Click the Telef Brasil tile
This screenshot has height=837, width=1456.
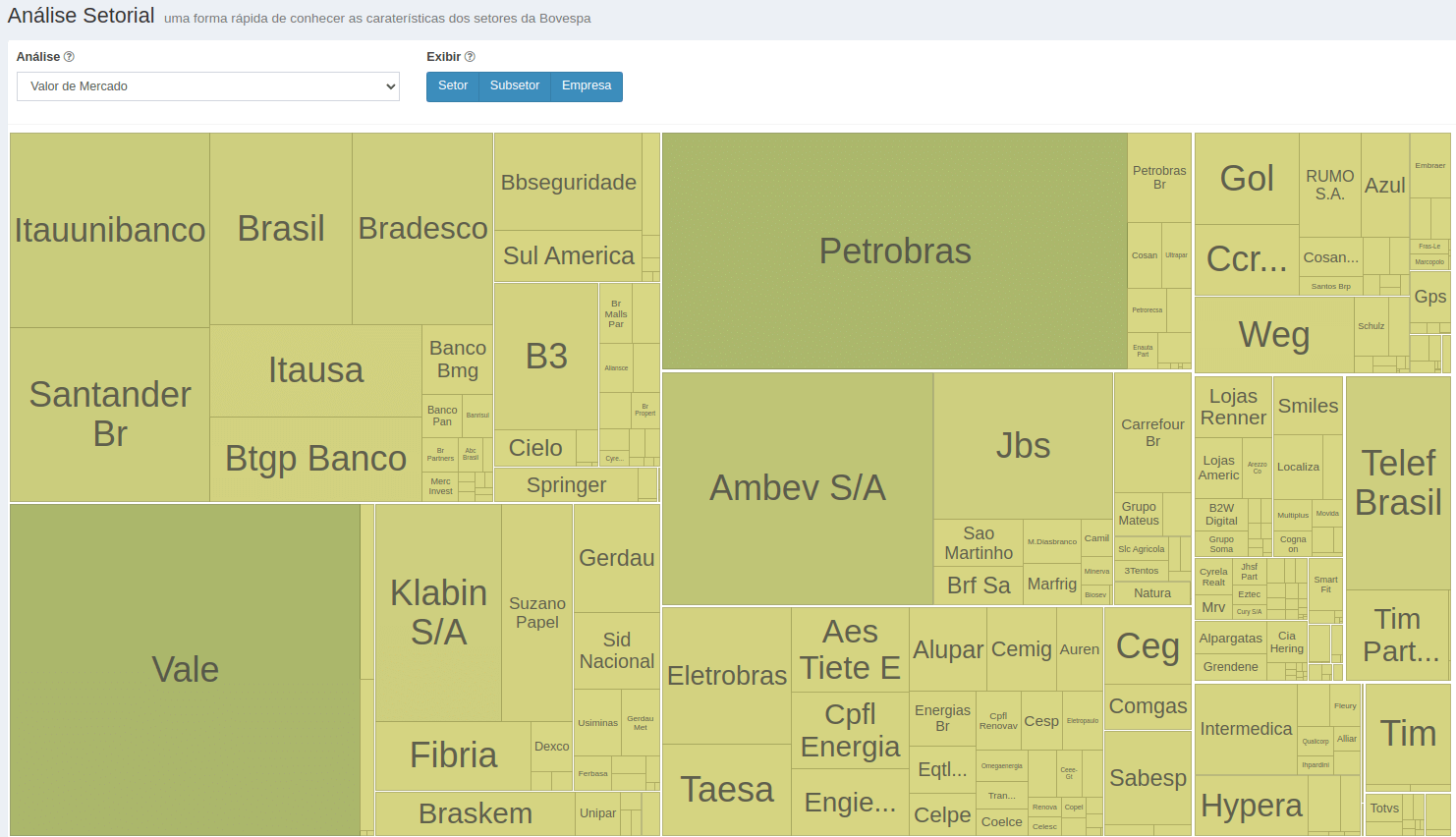pos(1398,483)
